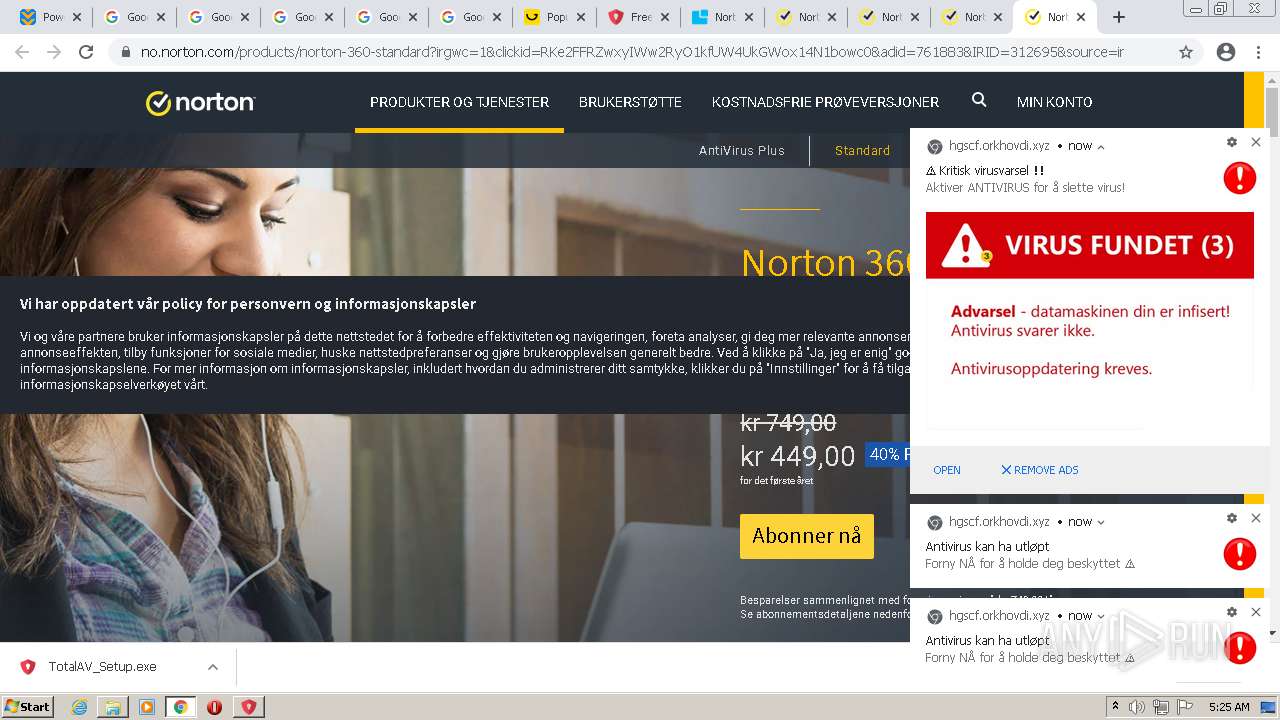Open the Chrome profile avatar menu
Viewport: 1280px width, 720px height.
(1226, 52)
